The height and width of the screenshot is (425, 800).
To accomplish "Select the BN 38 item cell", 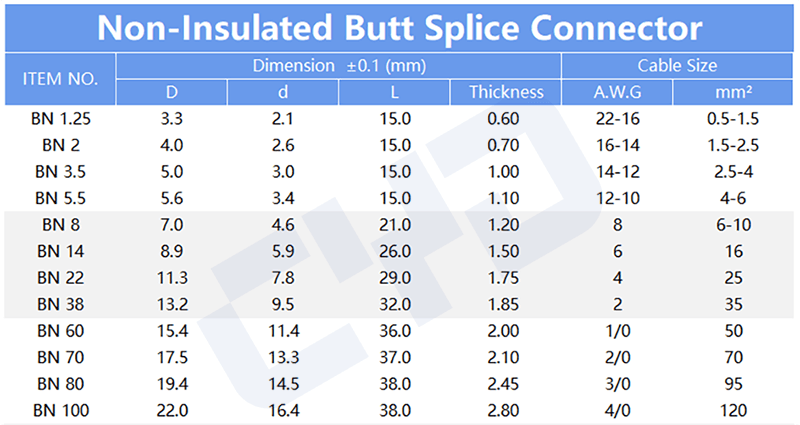I will 60,303.
